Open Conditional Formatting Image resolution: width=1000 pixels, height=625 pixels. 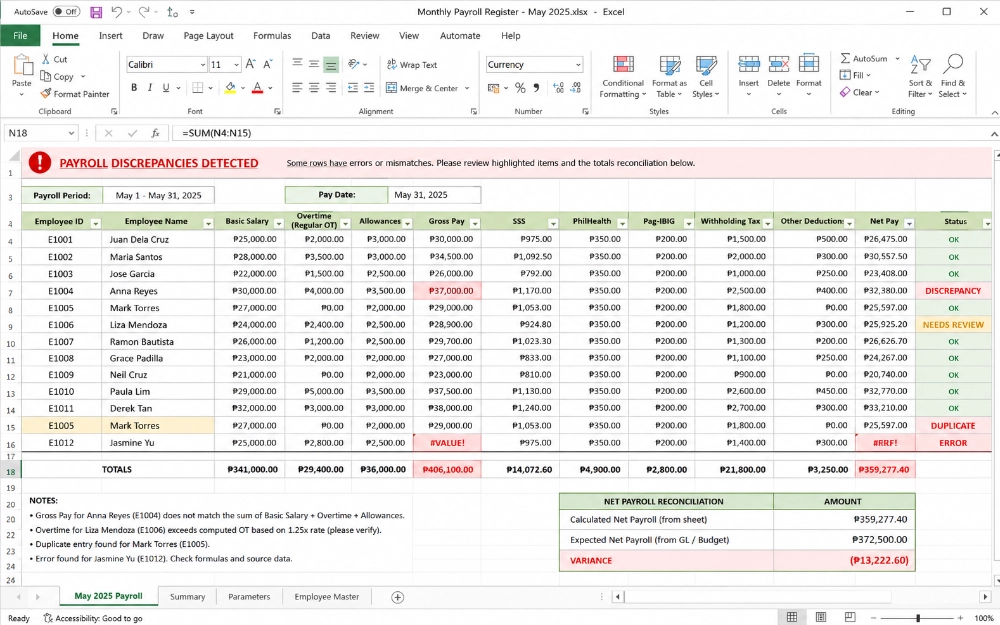pos(623,77)
